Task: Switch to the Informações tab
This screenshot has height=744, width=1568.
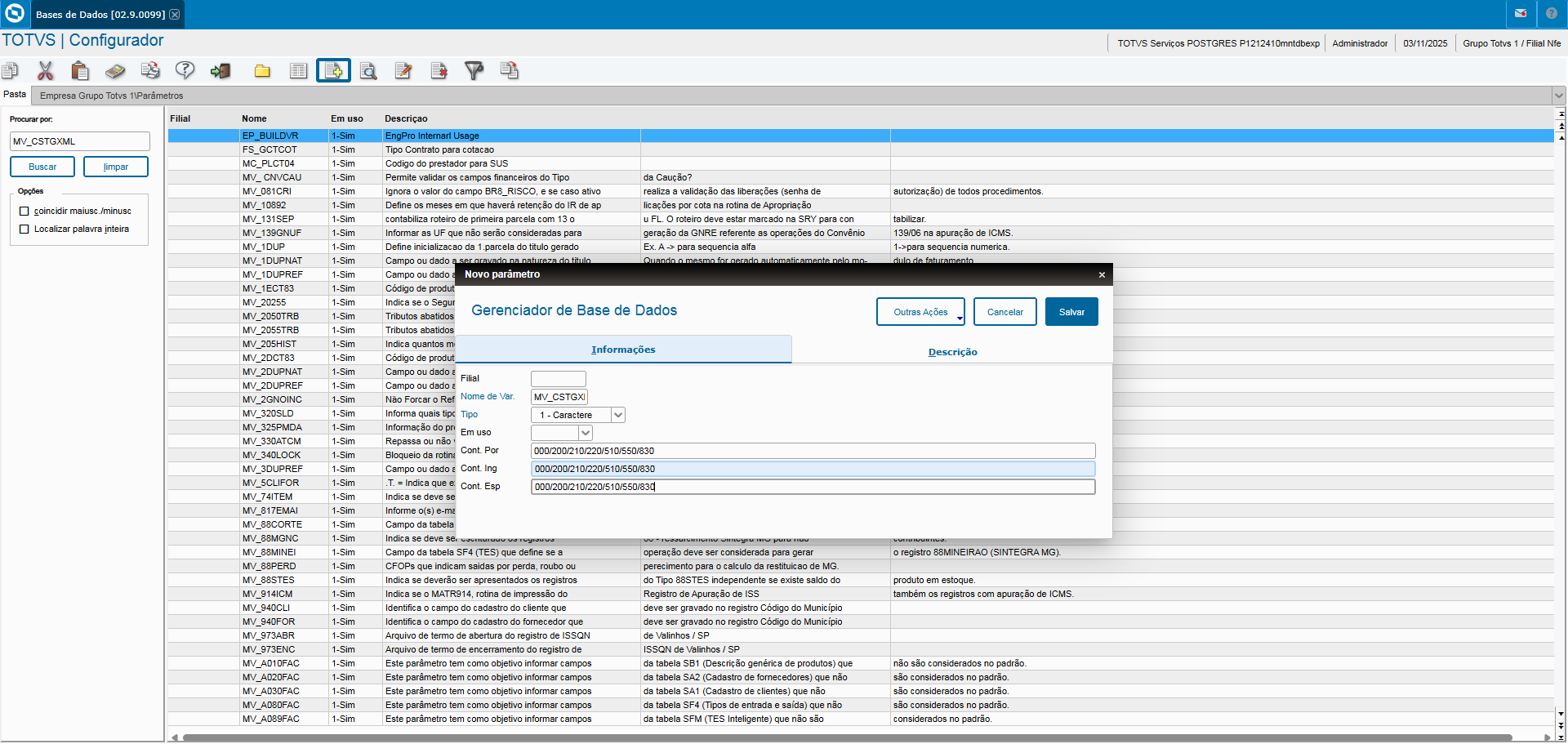Action: (x=623, y=350)
